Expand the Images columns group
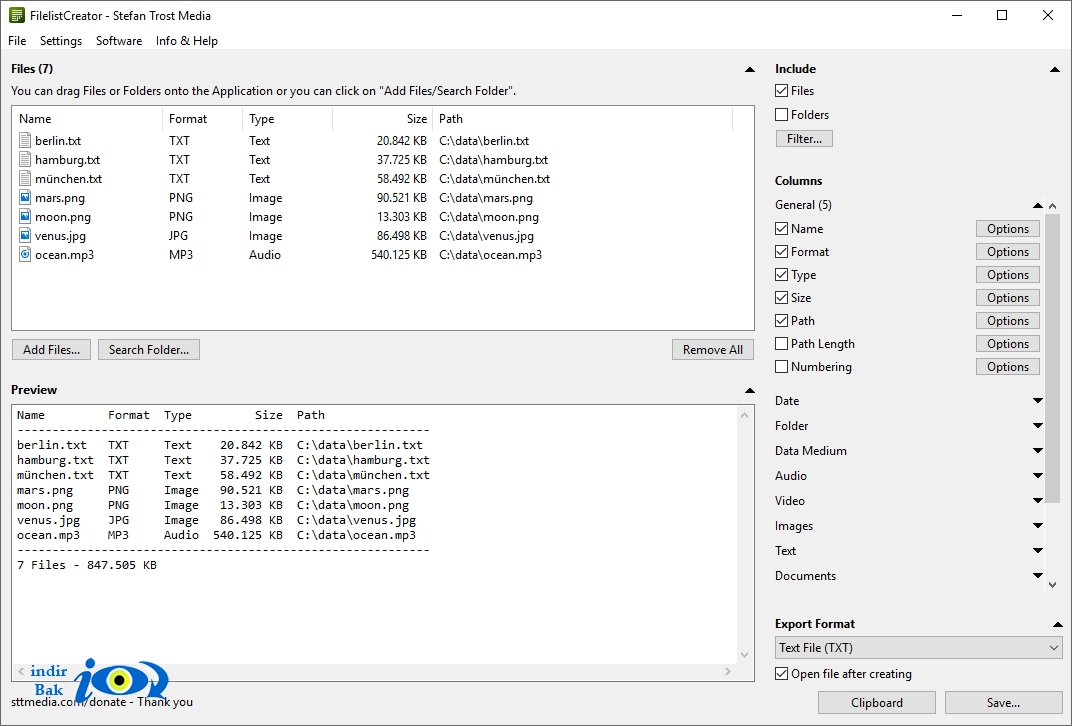This screenshot has height=726, width=1072. coord(1037,526)
